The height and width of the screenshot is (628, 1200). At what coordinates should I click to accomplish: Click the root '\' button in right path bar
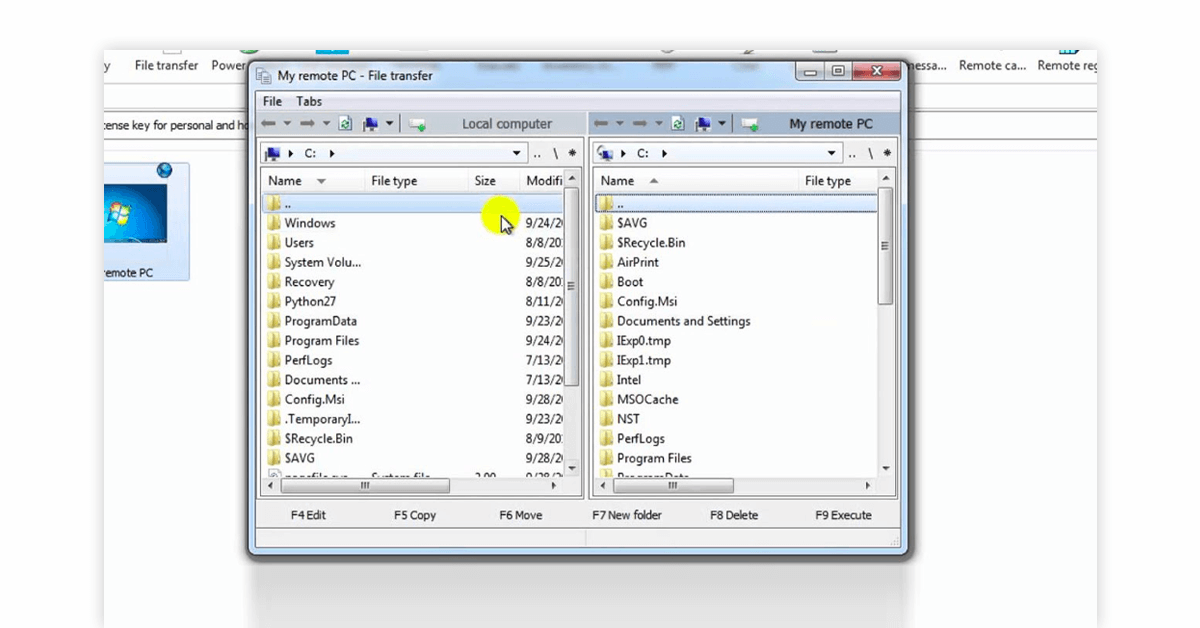pos(870,154)
